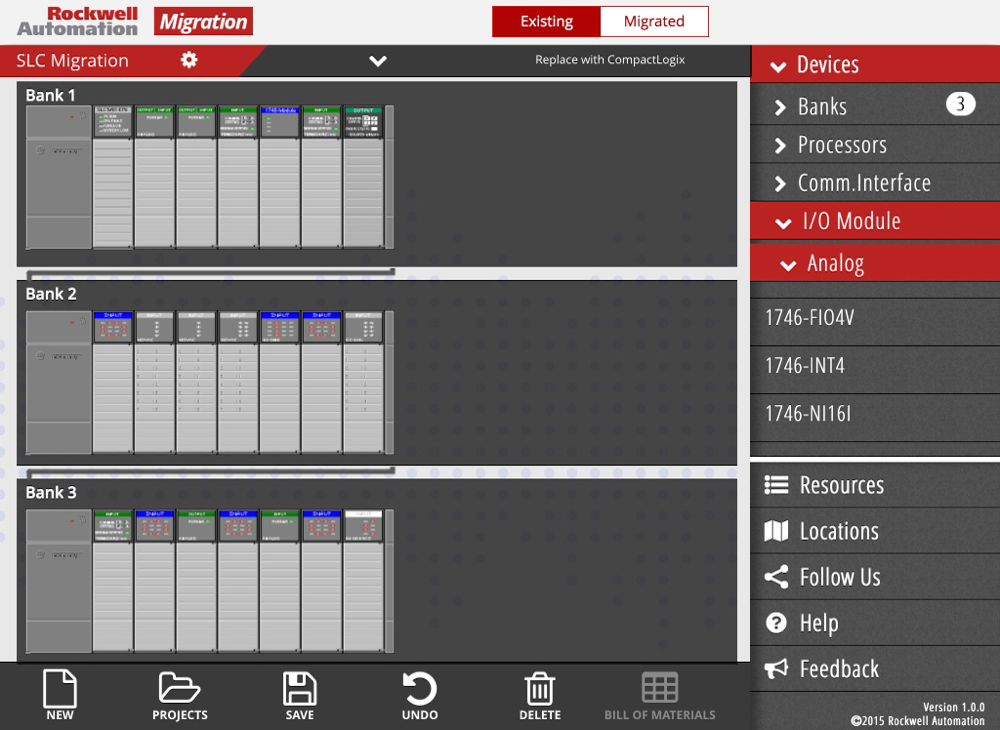1000x730 pixels.
Task: Select the Bank 1 chassis power supply
Action: point(58,177)
